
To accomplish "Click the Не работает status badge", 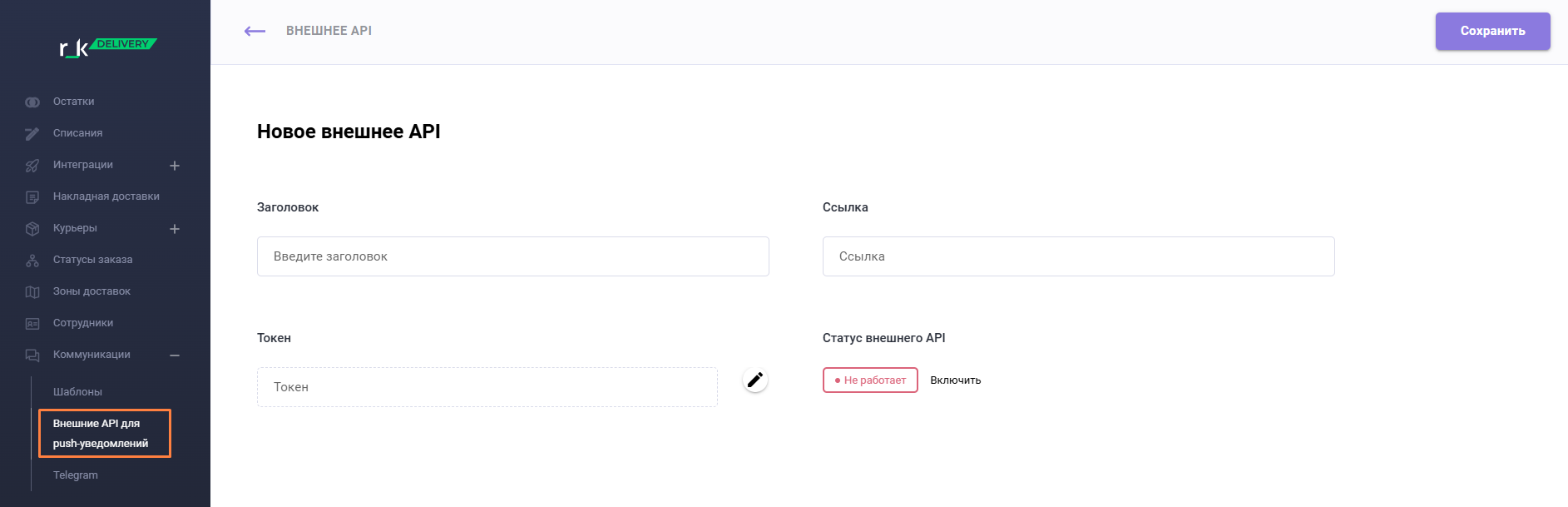I will tap(870, 380).
